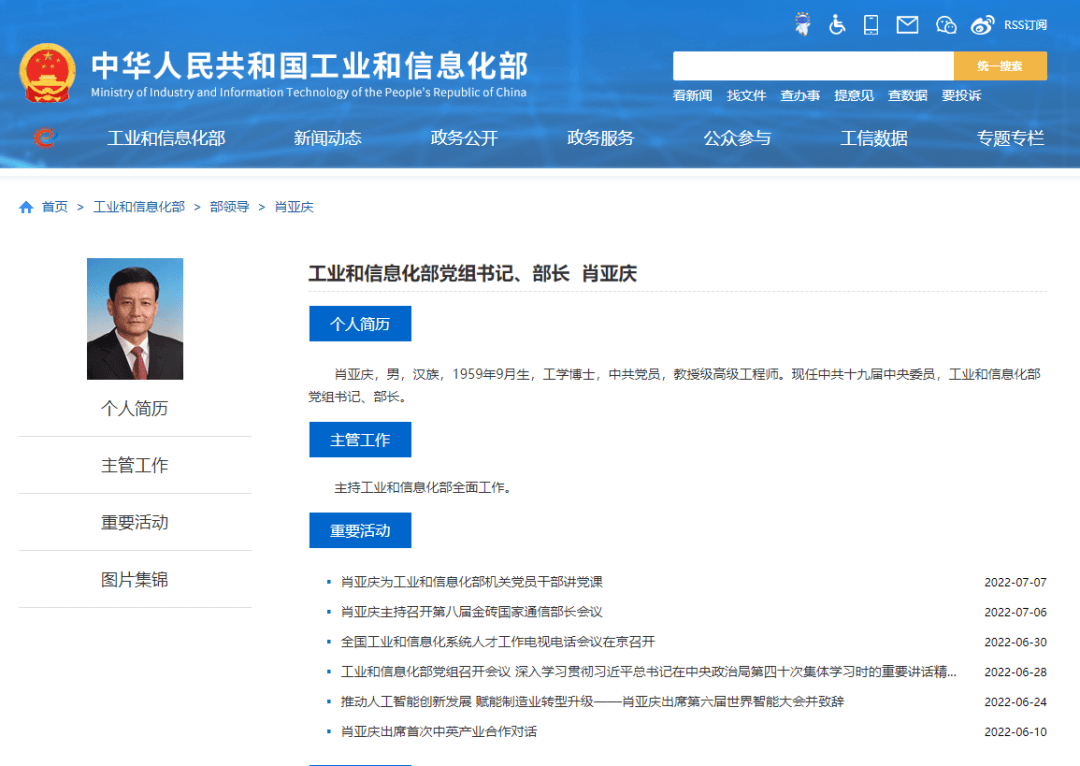Open article 肖亚庆出席首次中英产业合作对话
Image resolution: width=1080 pixels, height=766 pixels.
439,732
